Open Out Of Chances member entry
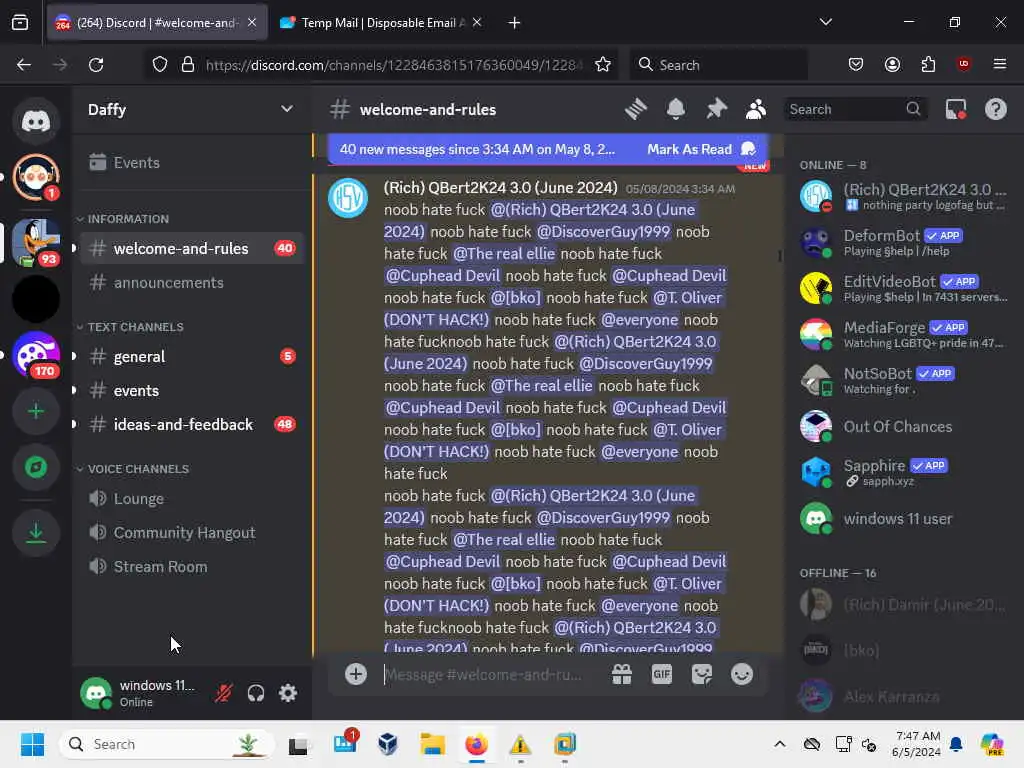This screenshot has height=768, width=1024. (903, 426)
